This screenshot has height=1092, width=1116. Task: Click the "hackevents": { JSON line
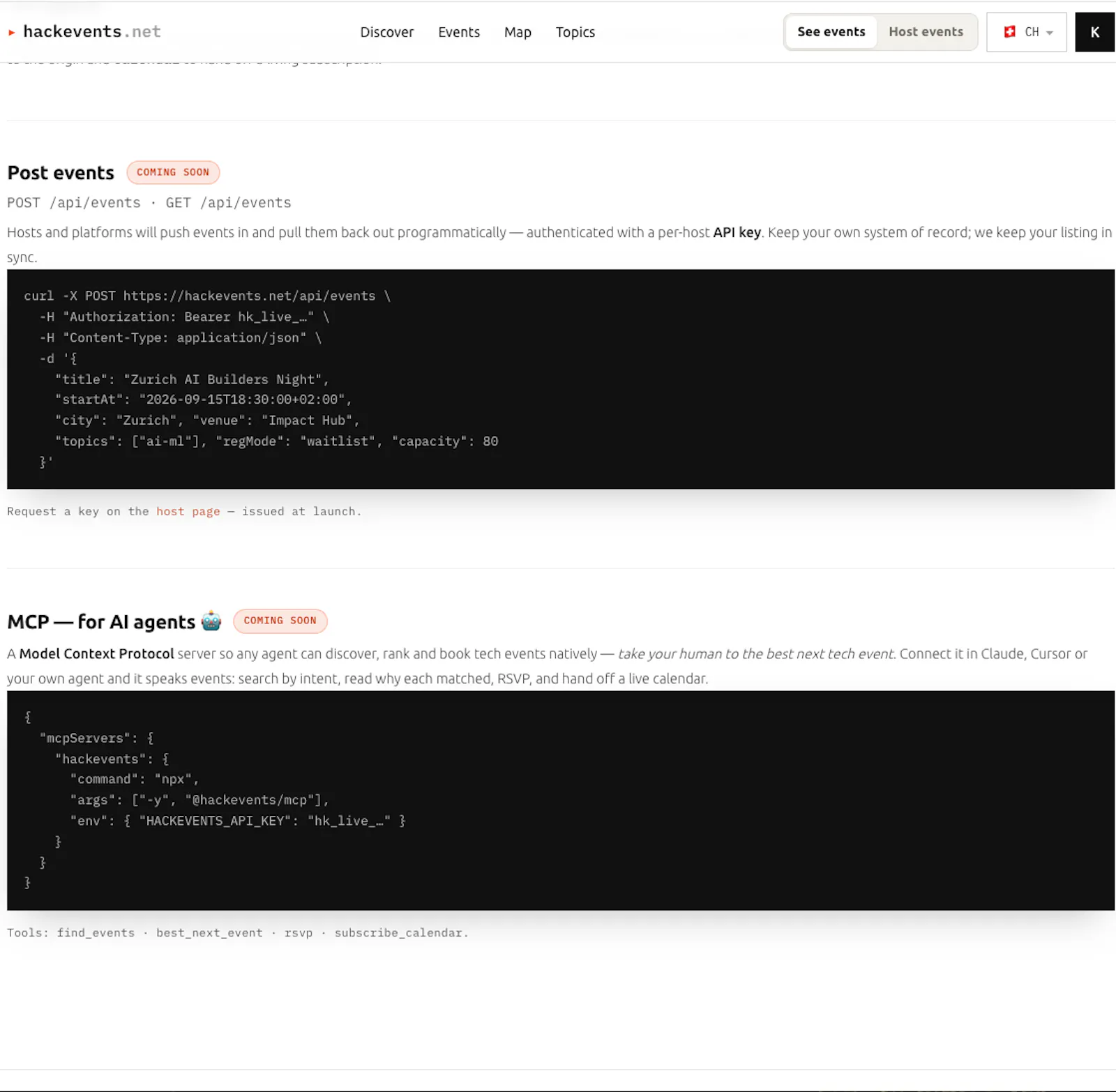tap(112, 759)
